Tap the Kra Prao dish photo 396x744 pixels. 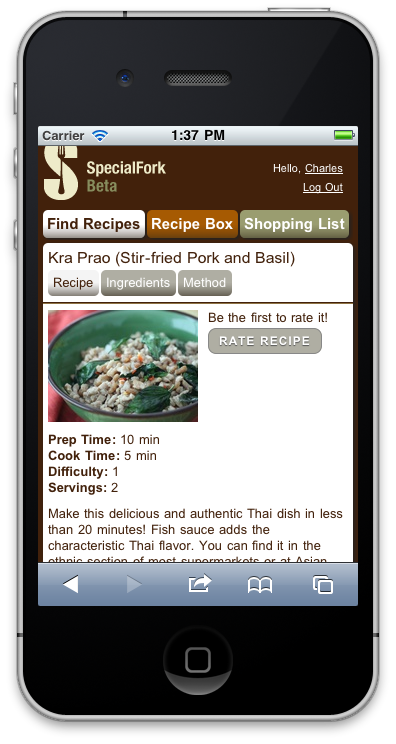[123, 366]
